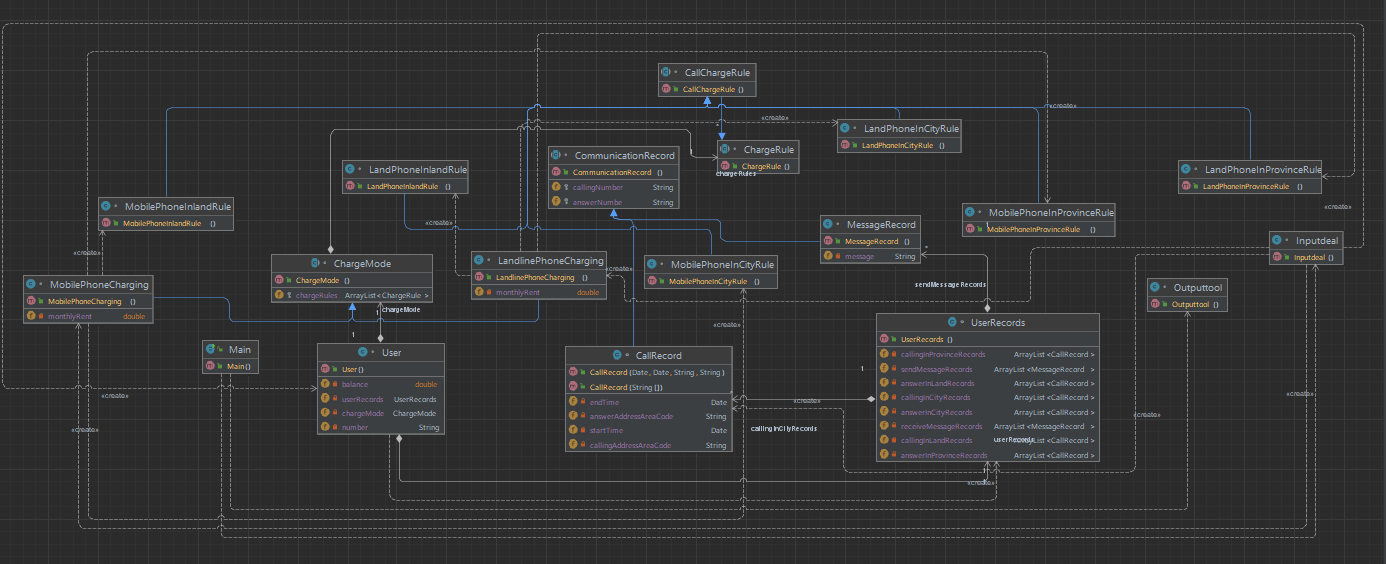Select the answerInProvinceRecords field in UserRecords
Viewport: 1386px width, 564px height.
point(987,455)
